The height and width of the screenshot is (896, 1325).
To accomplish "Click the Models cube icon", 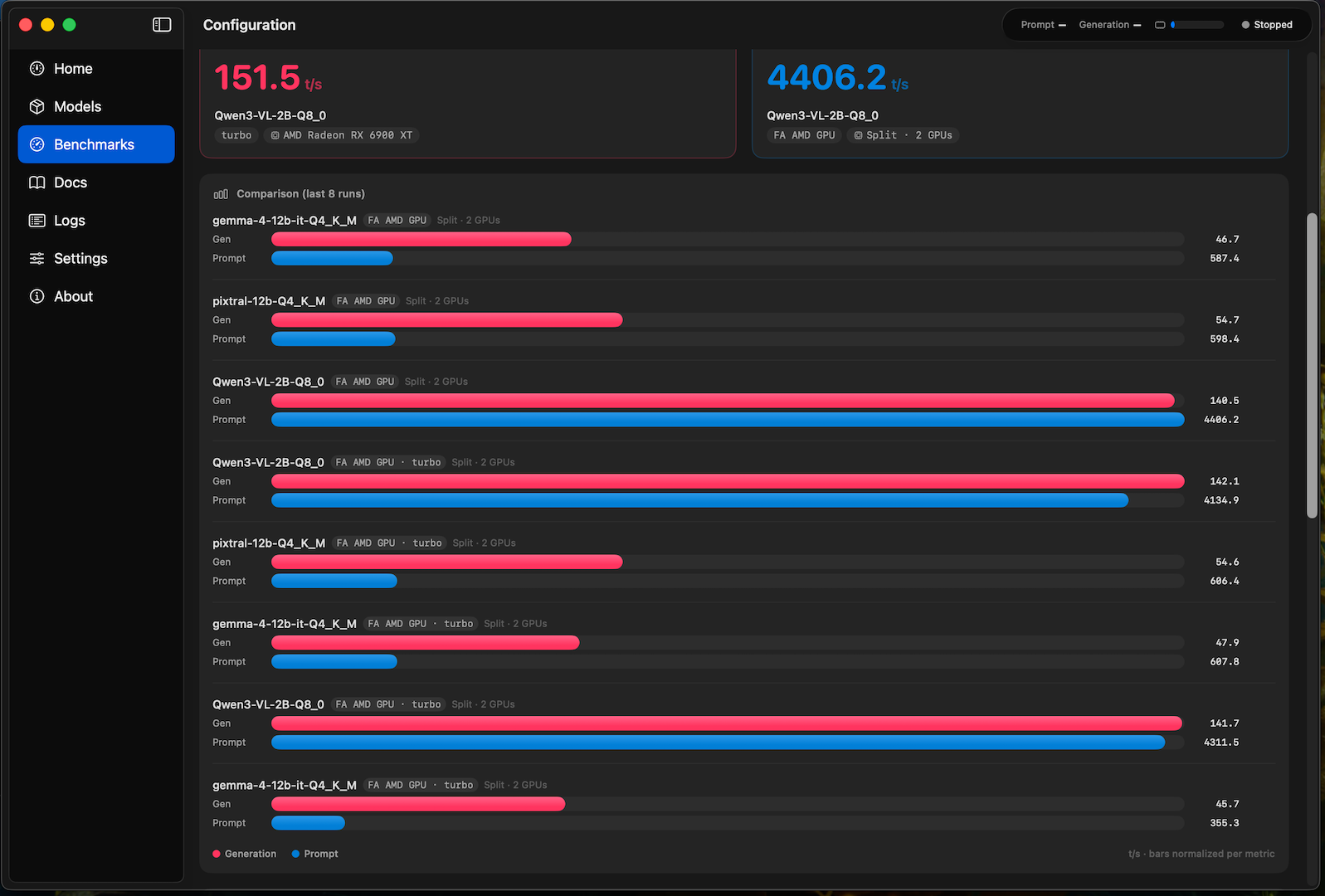I will (x=37, y=107).
